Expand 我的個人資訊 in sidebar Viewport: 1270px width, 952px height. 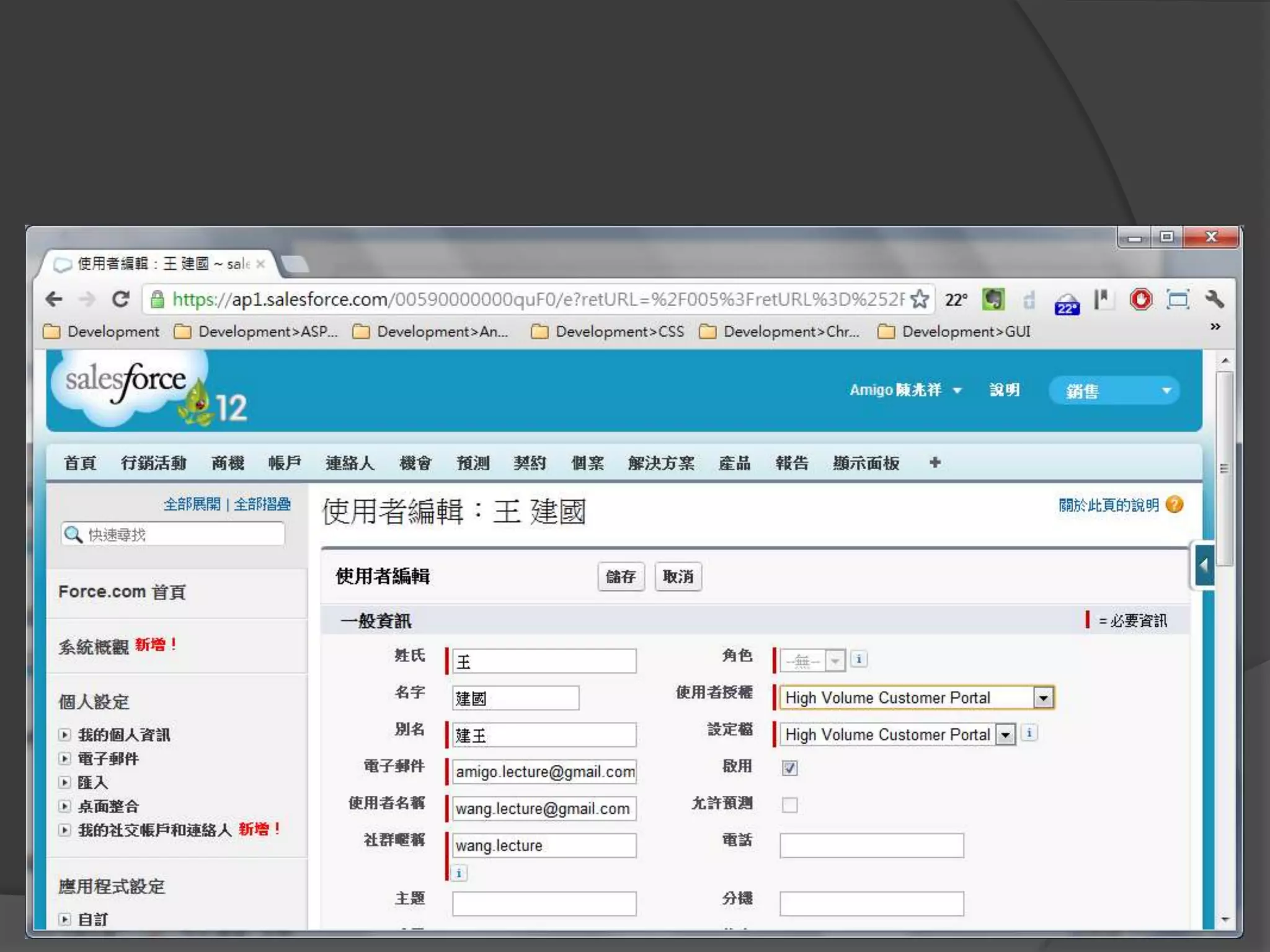pyautogui.click(x=64, y=735)
